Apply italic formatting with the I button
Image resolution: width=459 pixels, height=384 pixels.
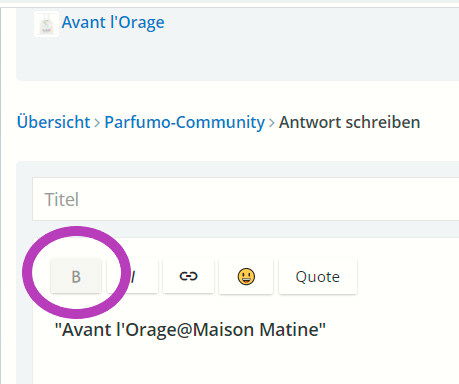[x=132, y=276]
